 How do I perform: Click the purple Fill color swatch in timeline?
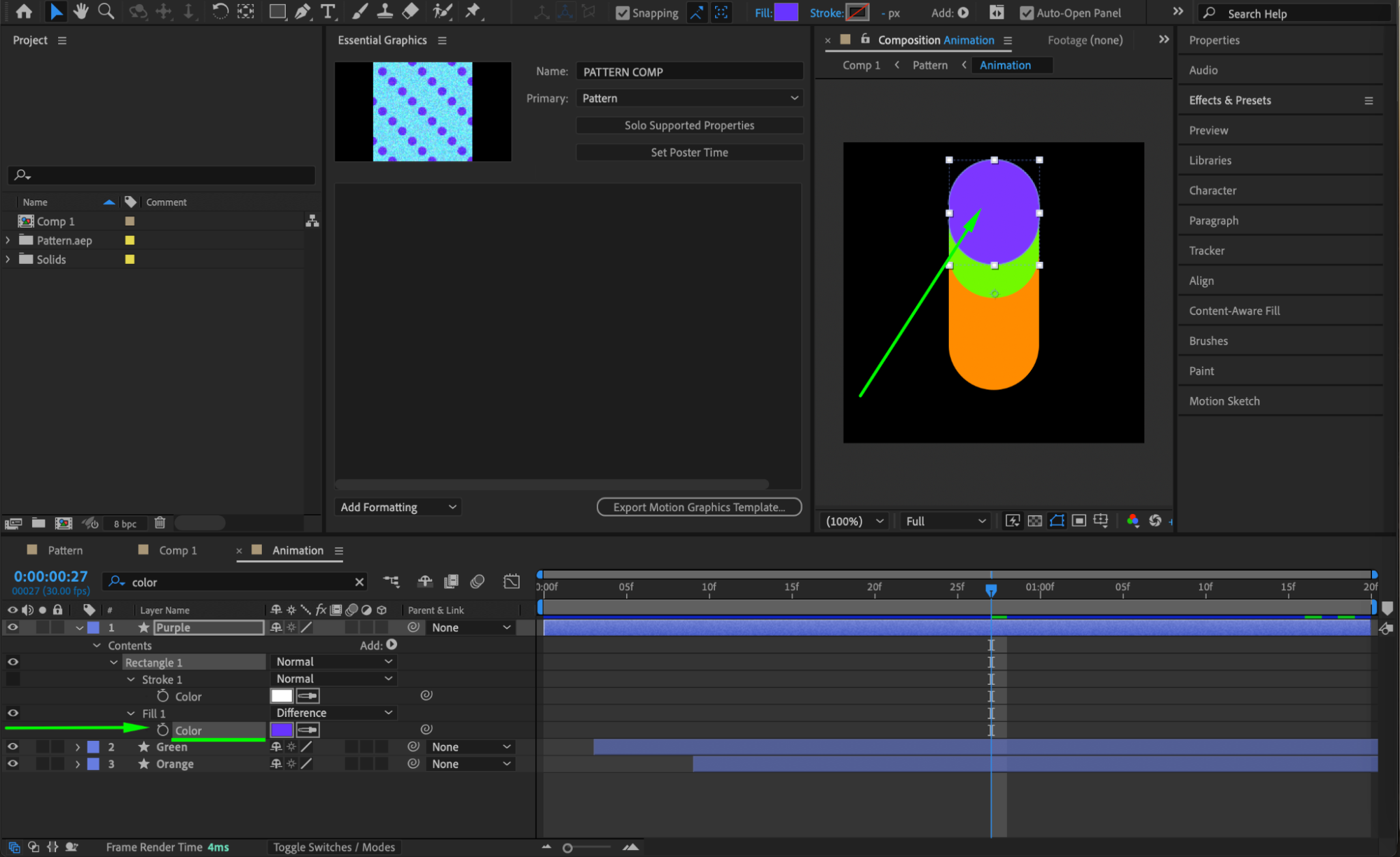tap(282, 730)
